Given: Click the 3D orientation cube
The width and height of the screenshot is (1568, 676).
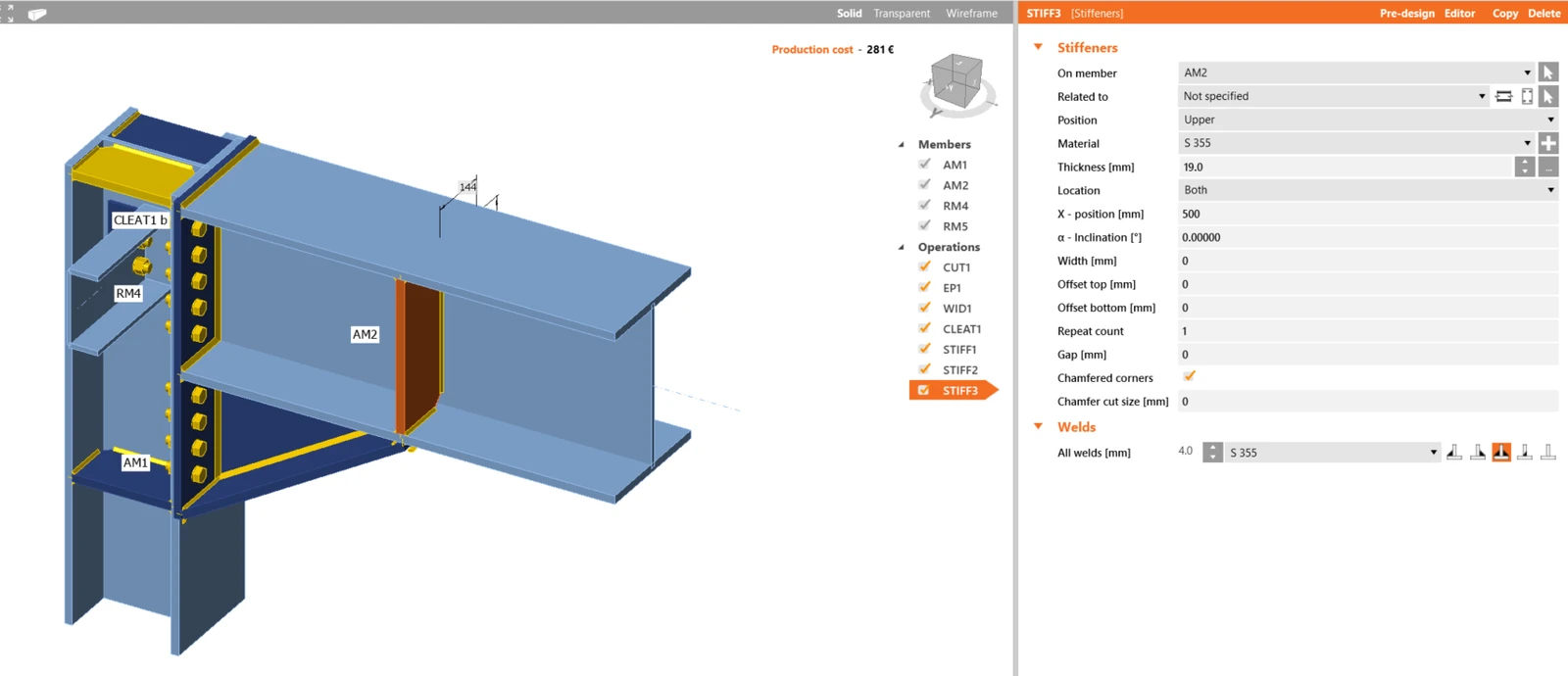Looking at the screenshot, I should 955,81.
